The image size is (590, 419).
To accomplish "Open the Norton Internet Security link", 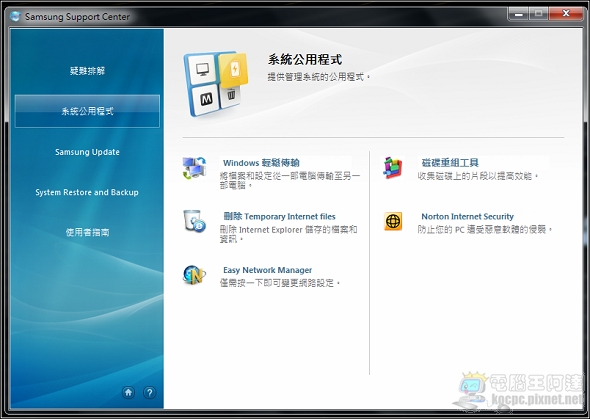I will pyautogui.click(x=467, y=216).
